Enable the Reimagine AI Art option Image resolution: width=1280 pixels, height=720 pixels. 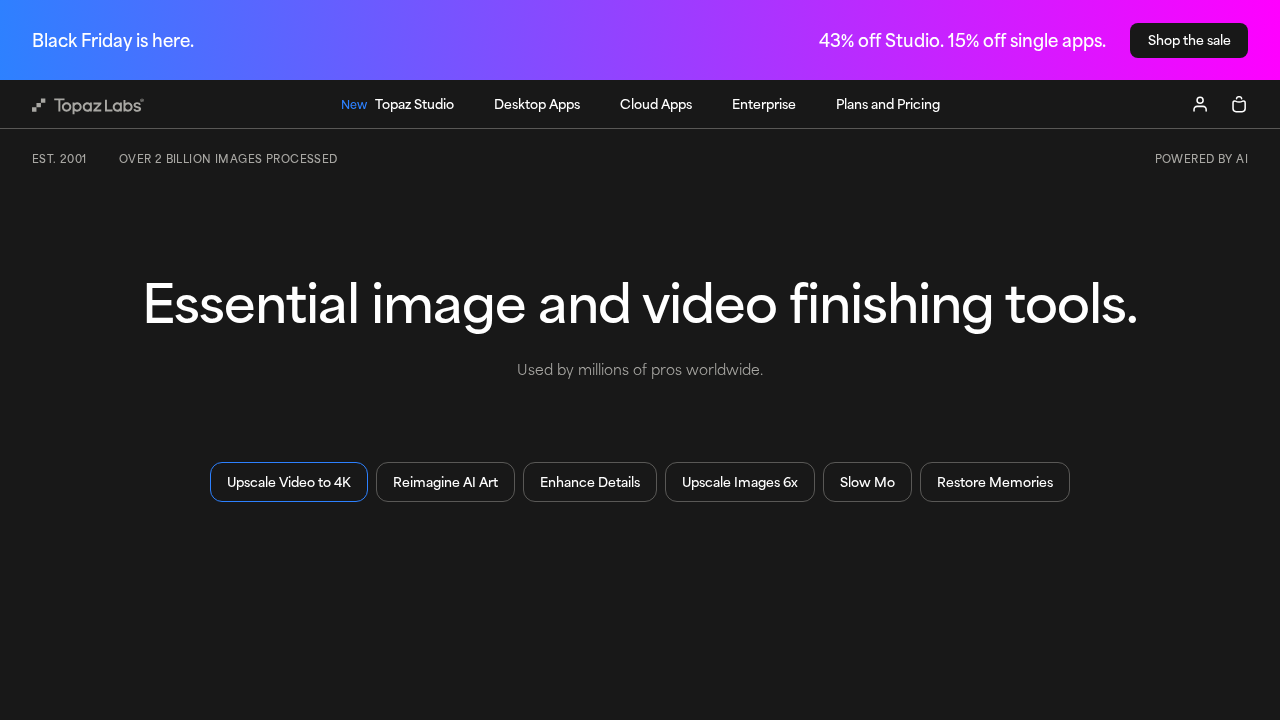pos(445,482)
